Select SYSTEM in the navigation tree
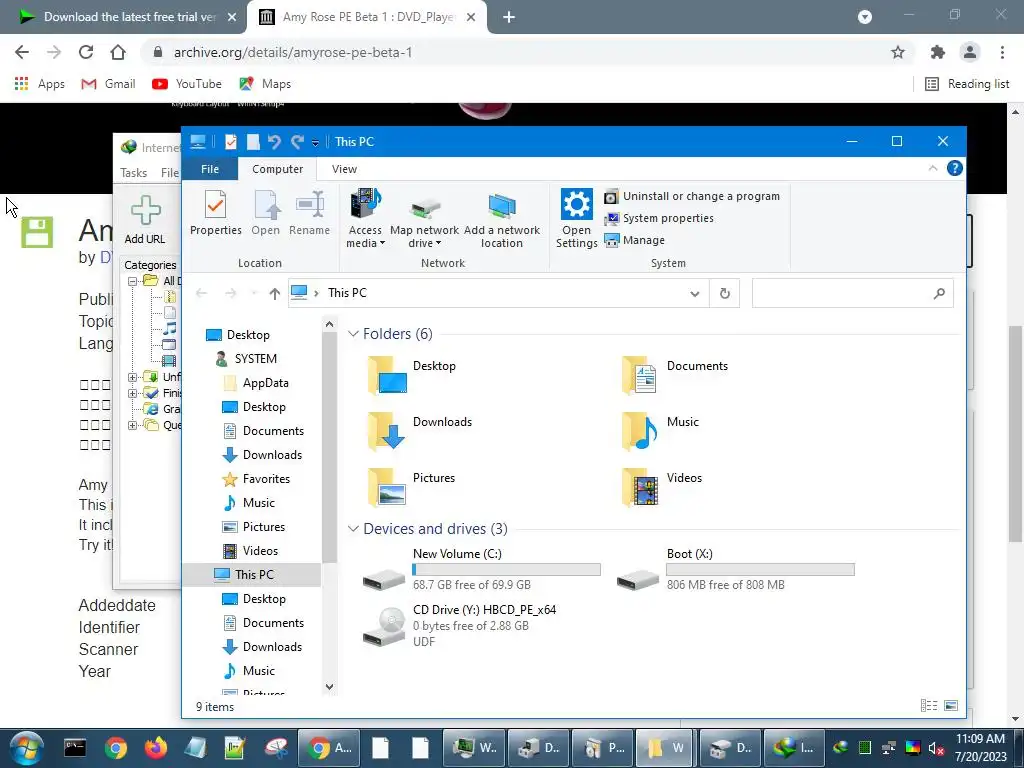 [246, 359]
